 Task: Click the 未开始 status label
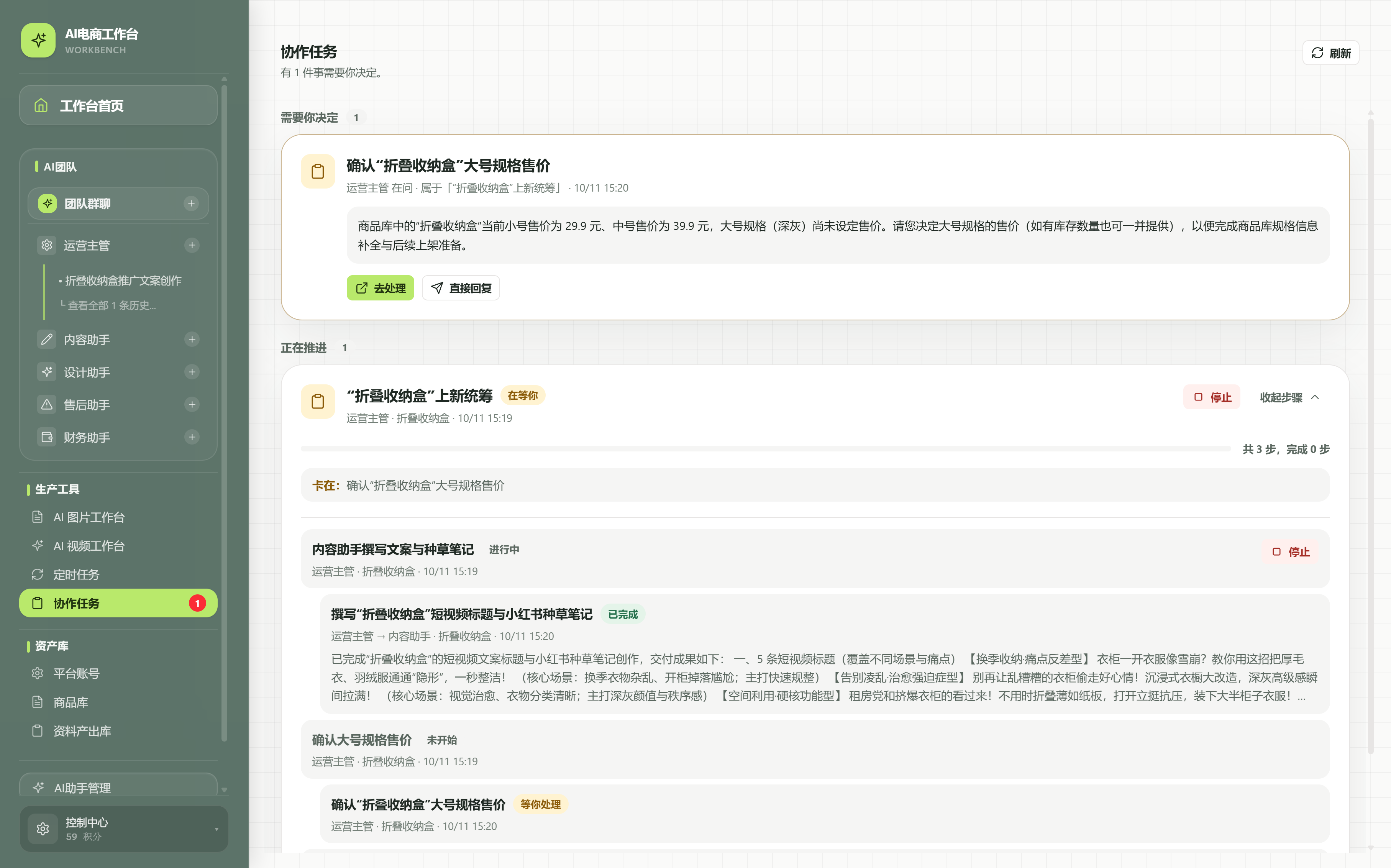pyautogui.click(x=442, y=740)
